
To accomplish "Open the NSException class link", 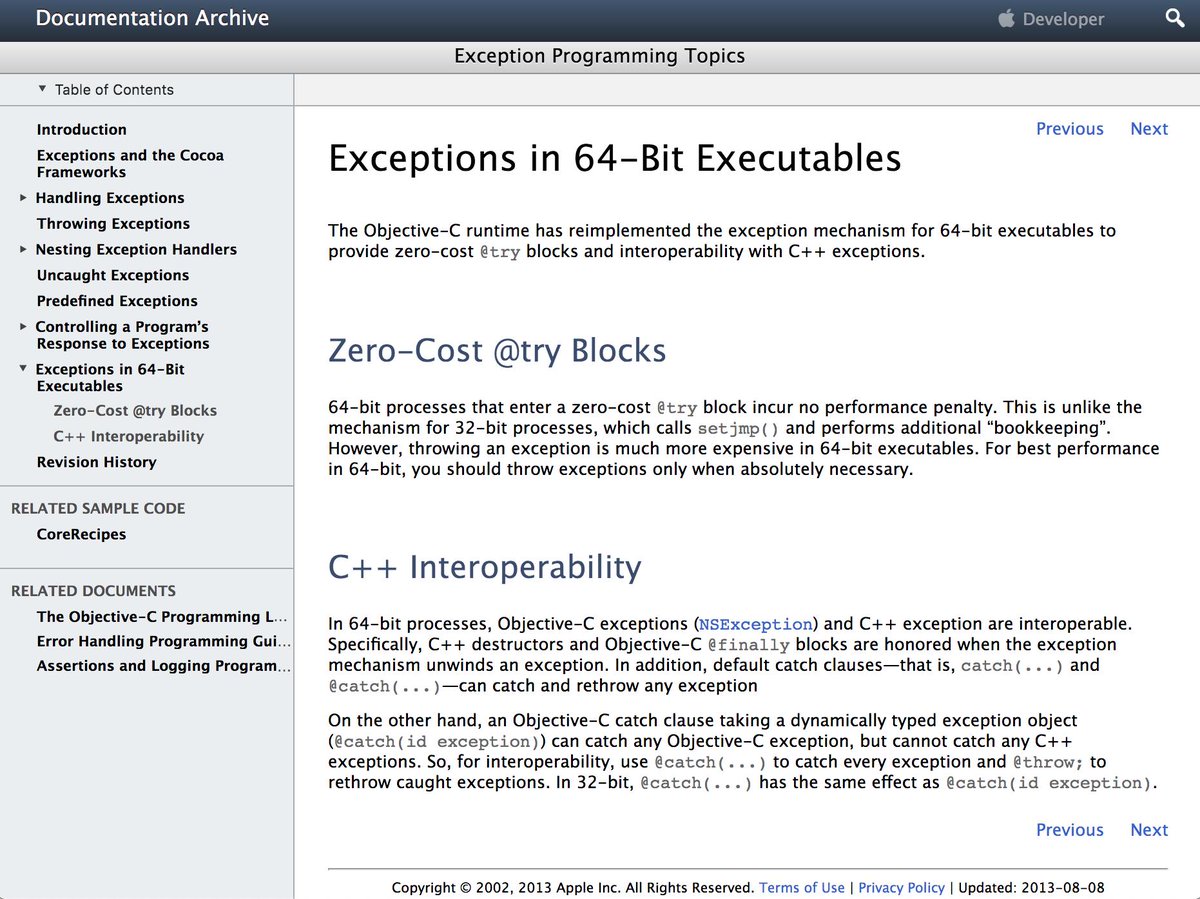I will 757,624.
